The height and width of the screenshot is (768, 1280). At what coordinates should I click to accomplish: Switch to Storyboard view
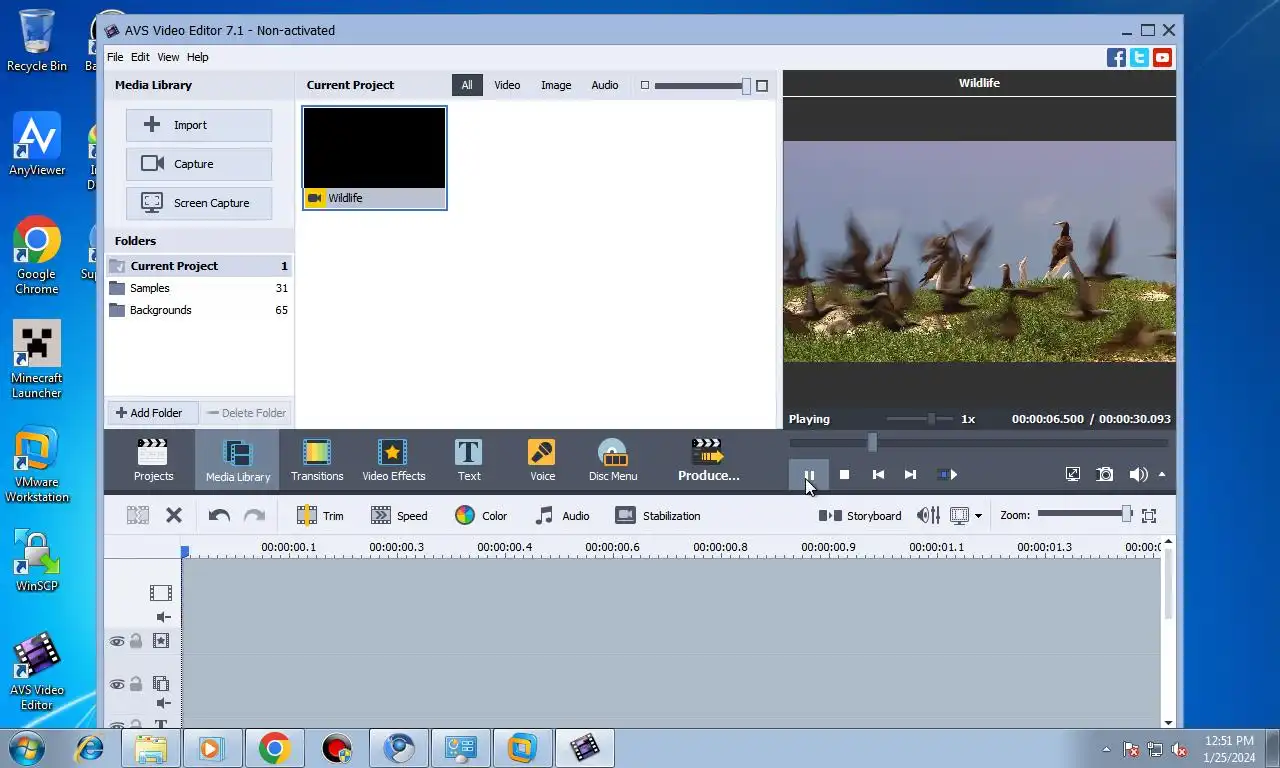(x=860, y=516)
